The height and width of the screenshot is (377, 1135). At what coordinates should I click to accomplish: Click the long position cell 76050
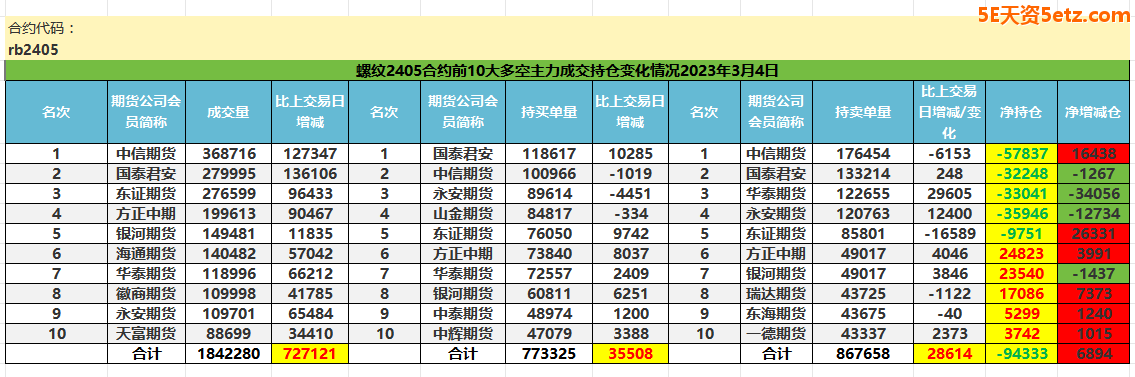(549, 234)
